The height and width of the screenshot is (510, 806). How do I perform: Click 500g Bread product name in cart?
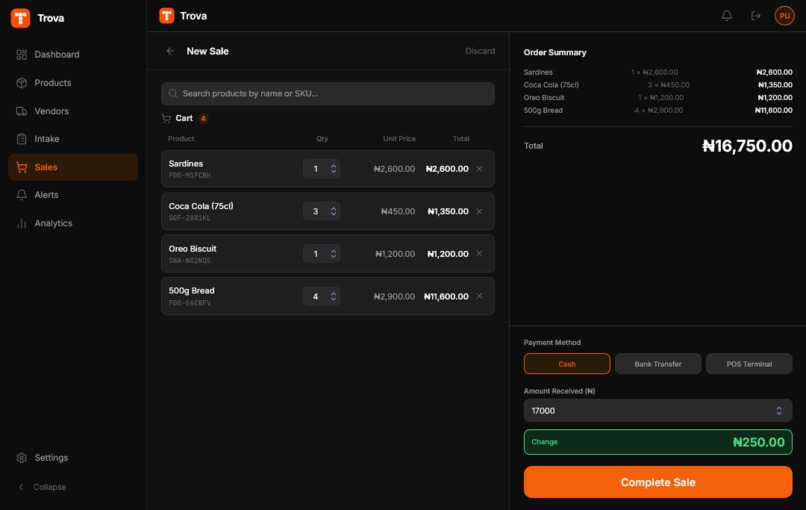(191, 290)
